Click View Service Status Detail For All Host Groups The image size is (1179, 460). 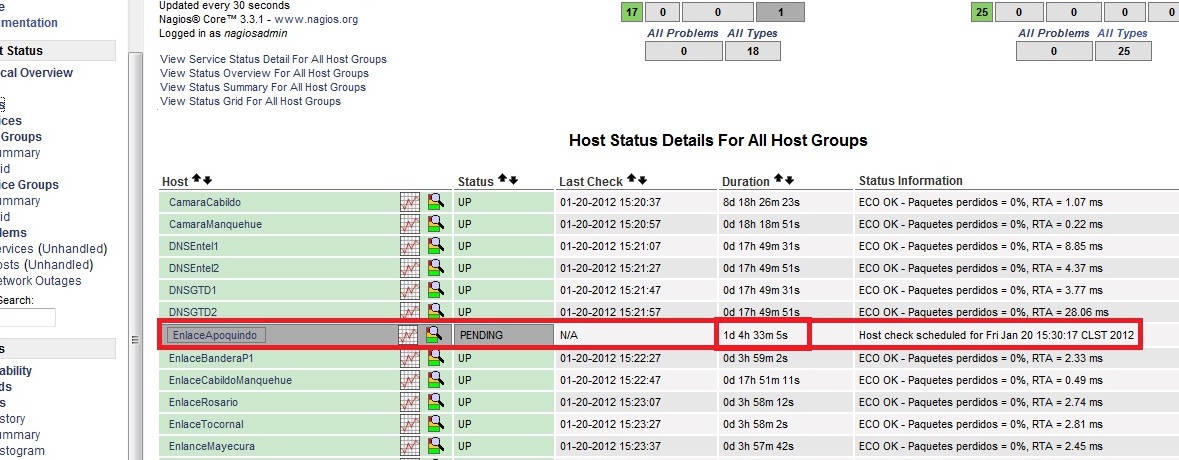click(273, 59)
